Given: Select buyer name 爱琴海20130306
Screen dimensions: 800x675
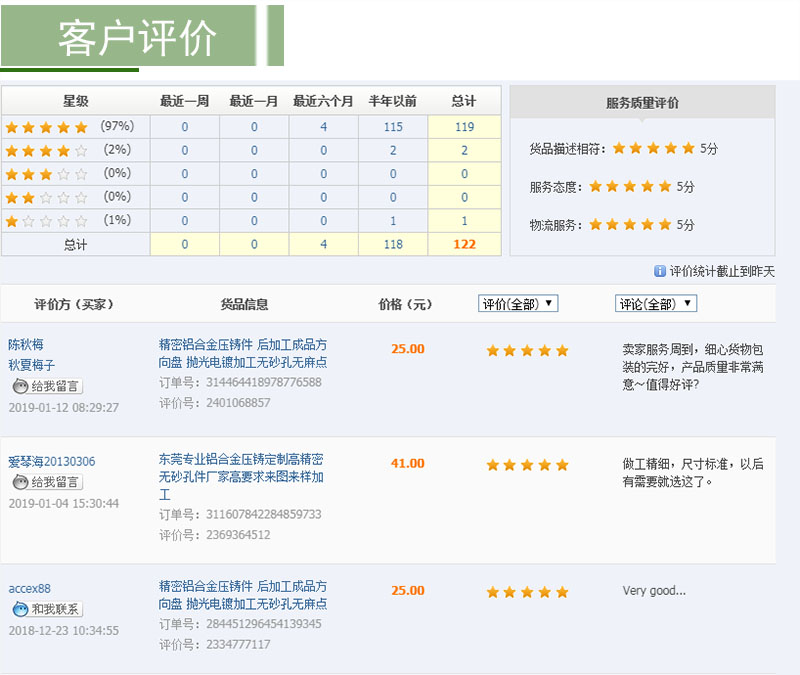Looking at the screenshot, I should pos(51,462).
